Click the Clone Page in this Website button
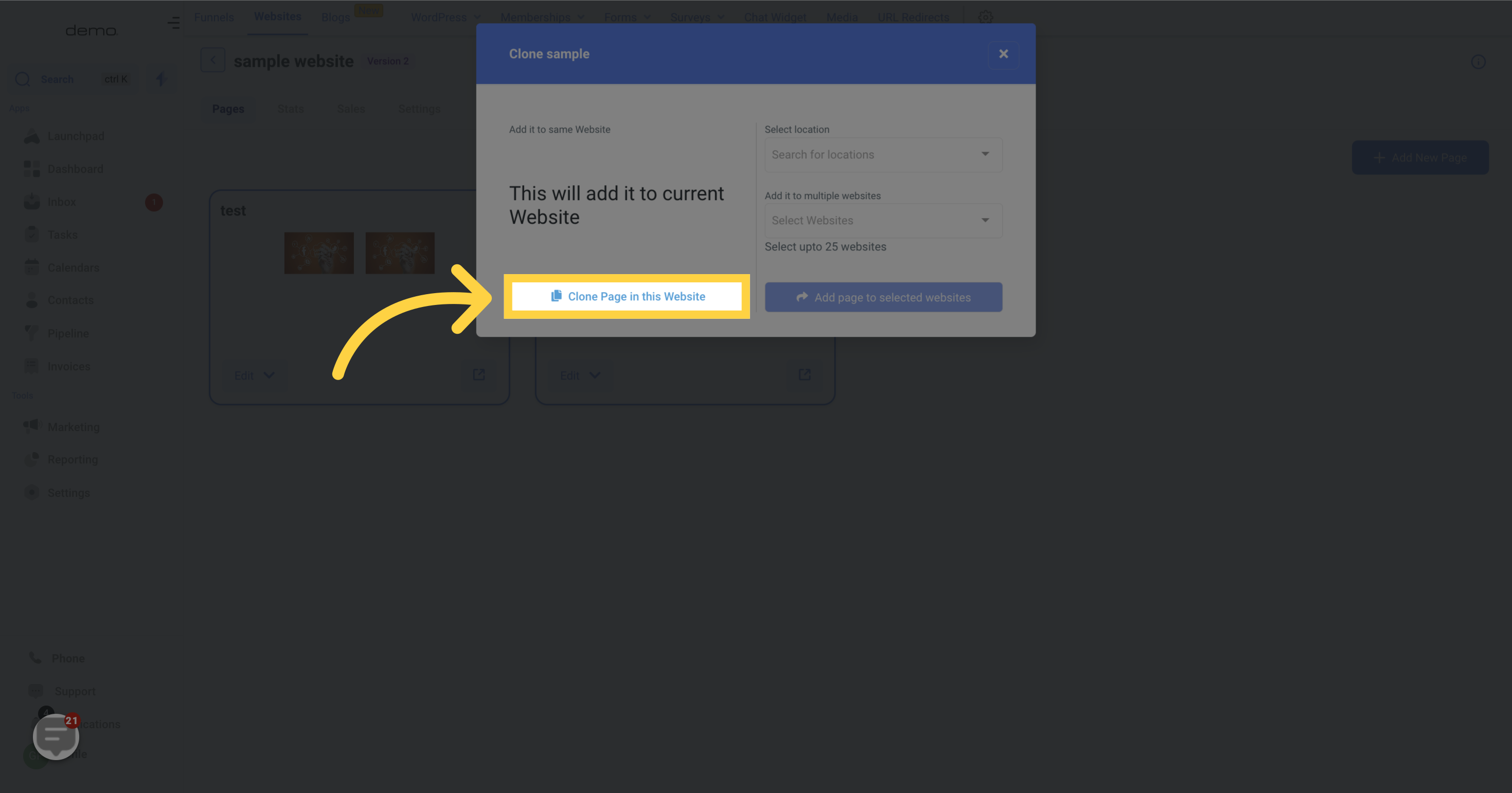The height and width of the screenshot is (793, 1512). point(627,296)
